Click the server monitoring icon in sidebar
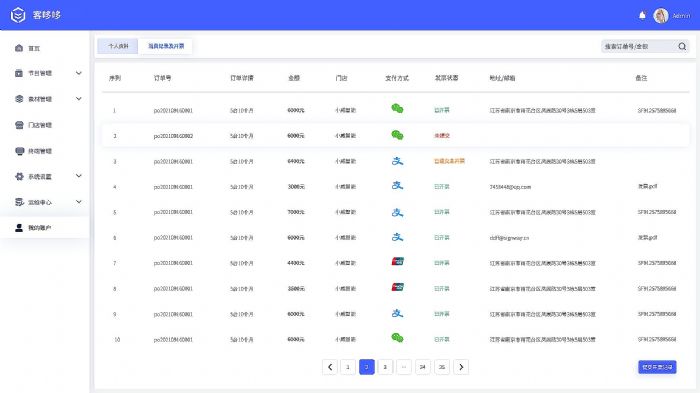 (19, 202)
